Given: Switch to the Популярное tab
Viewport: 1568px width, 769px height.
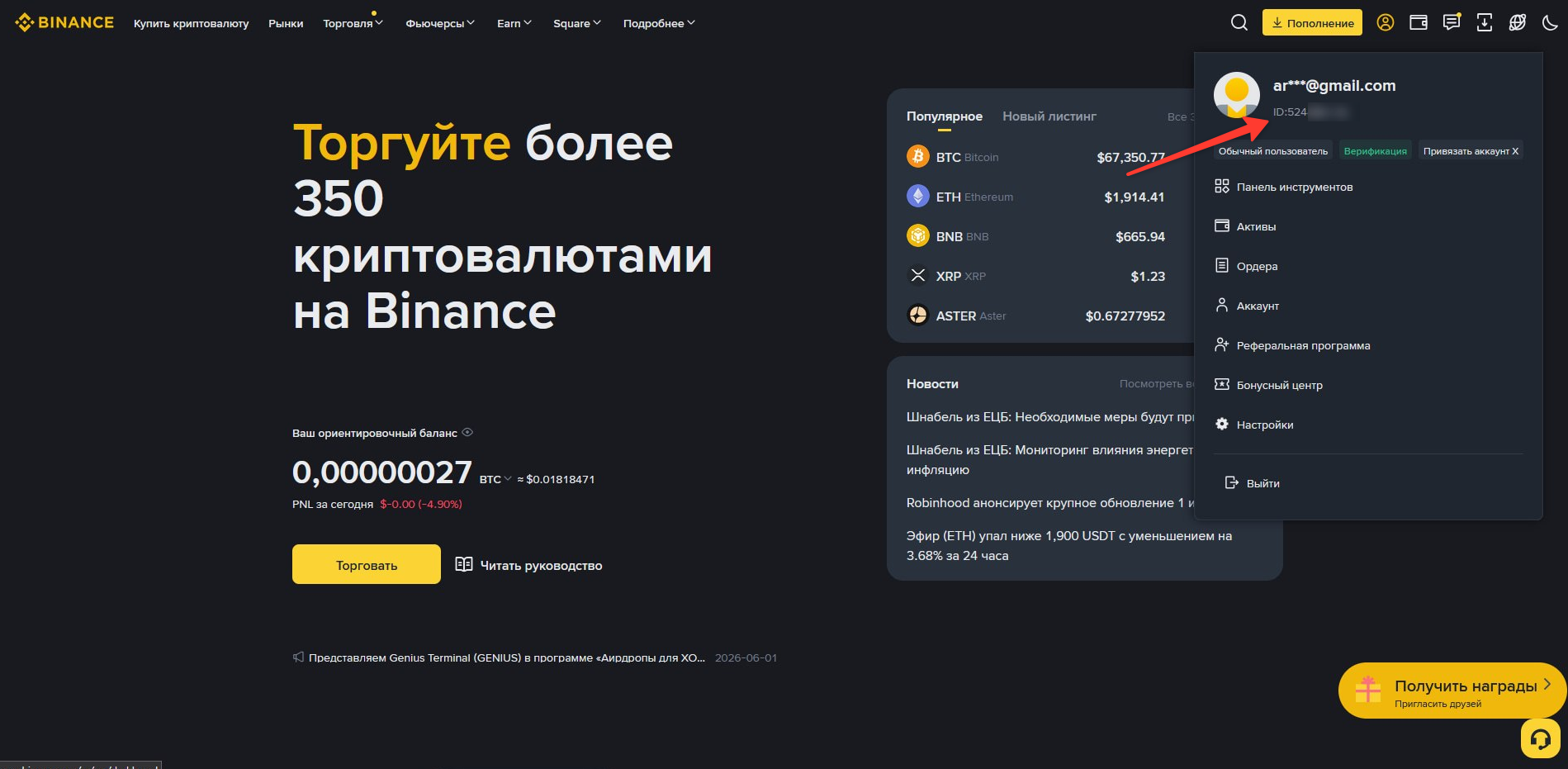Looking at the screenshot, I should coord(944,116).
